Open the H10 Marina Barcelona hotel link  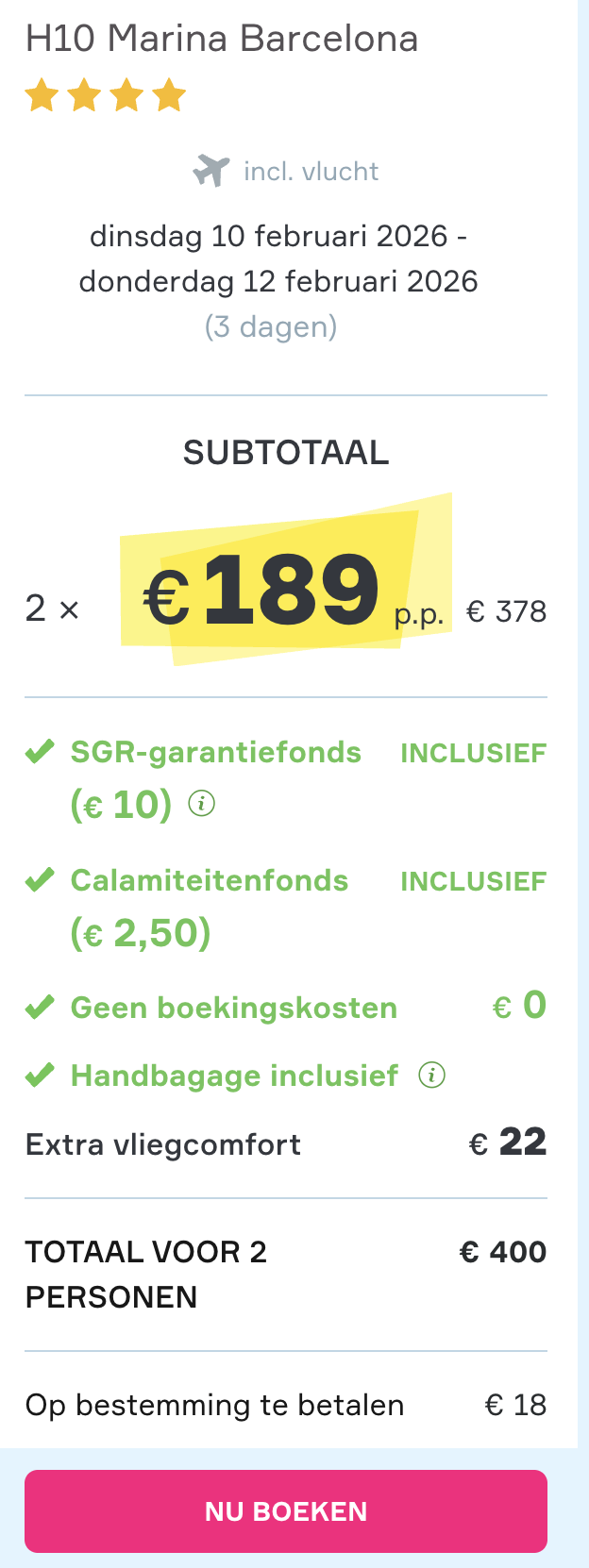pos(223,38)
